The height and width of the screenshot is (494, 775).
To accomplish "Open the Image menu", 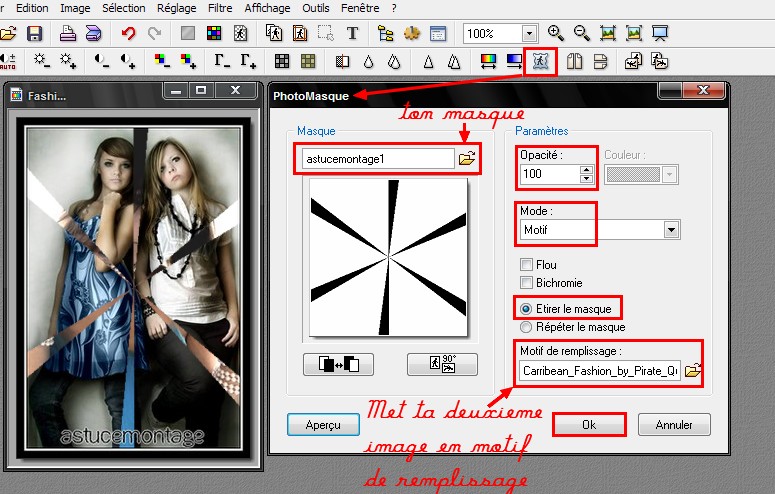I will tap(75, 8).
